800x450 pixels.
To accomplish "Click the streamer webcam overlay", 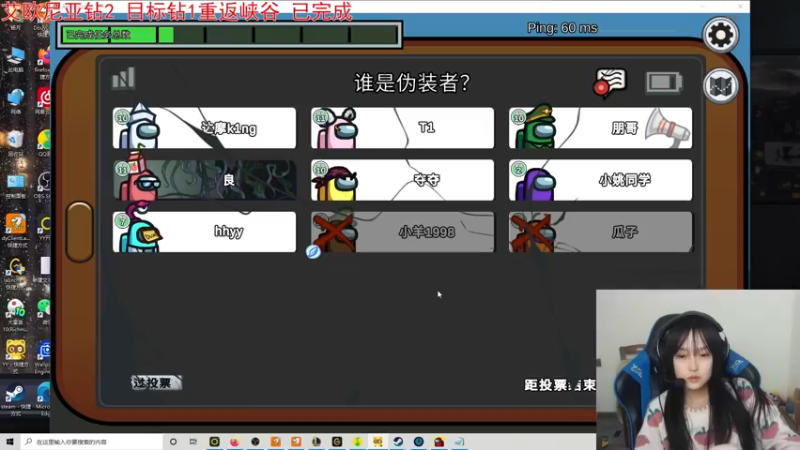I will coord(698,370).
